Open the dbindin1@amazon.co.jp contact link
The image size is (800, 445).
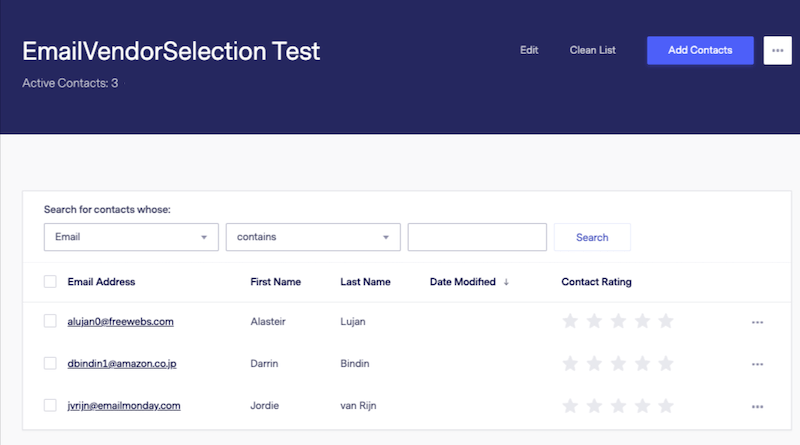tap(122, 363)
